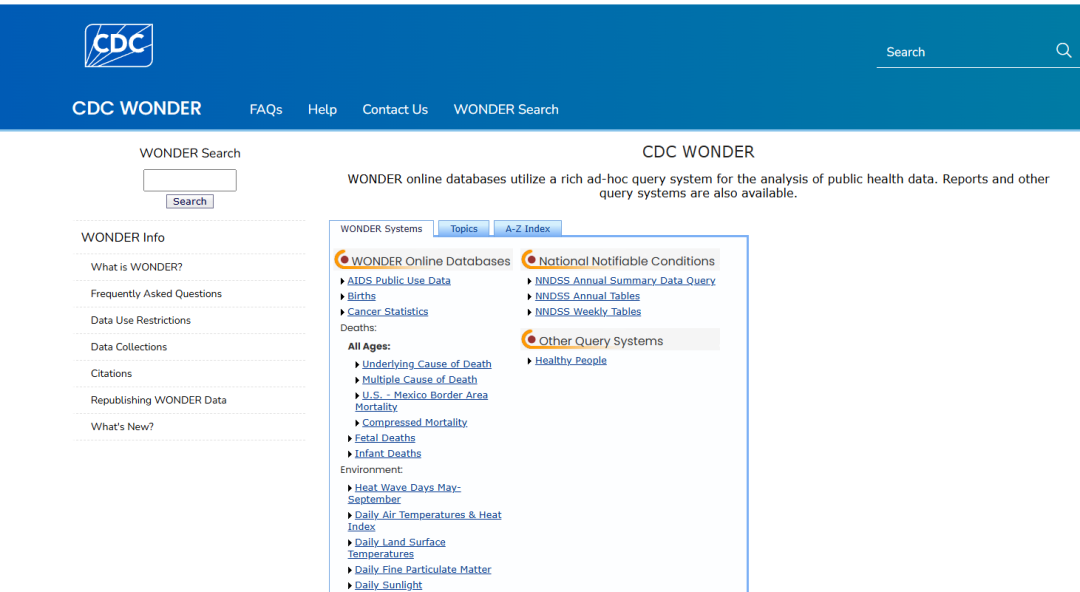This screenshot has width=1080, height=592.
Task: Open NNDSS Weekly Tables link
Action: click(588, 312)
